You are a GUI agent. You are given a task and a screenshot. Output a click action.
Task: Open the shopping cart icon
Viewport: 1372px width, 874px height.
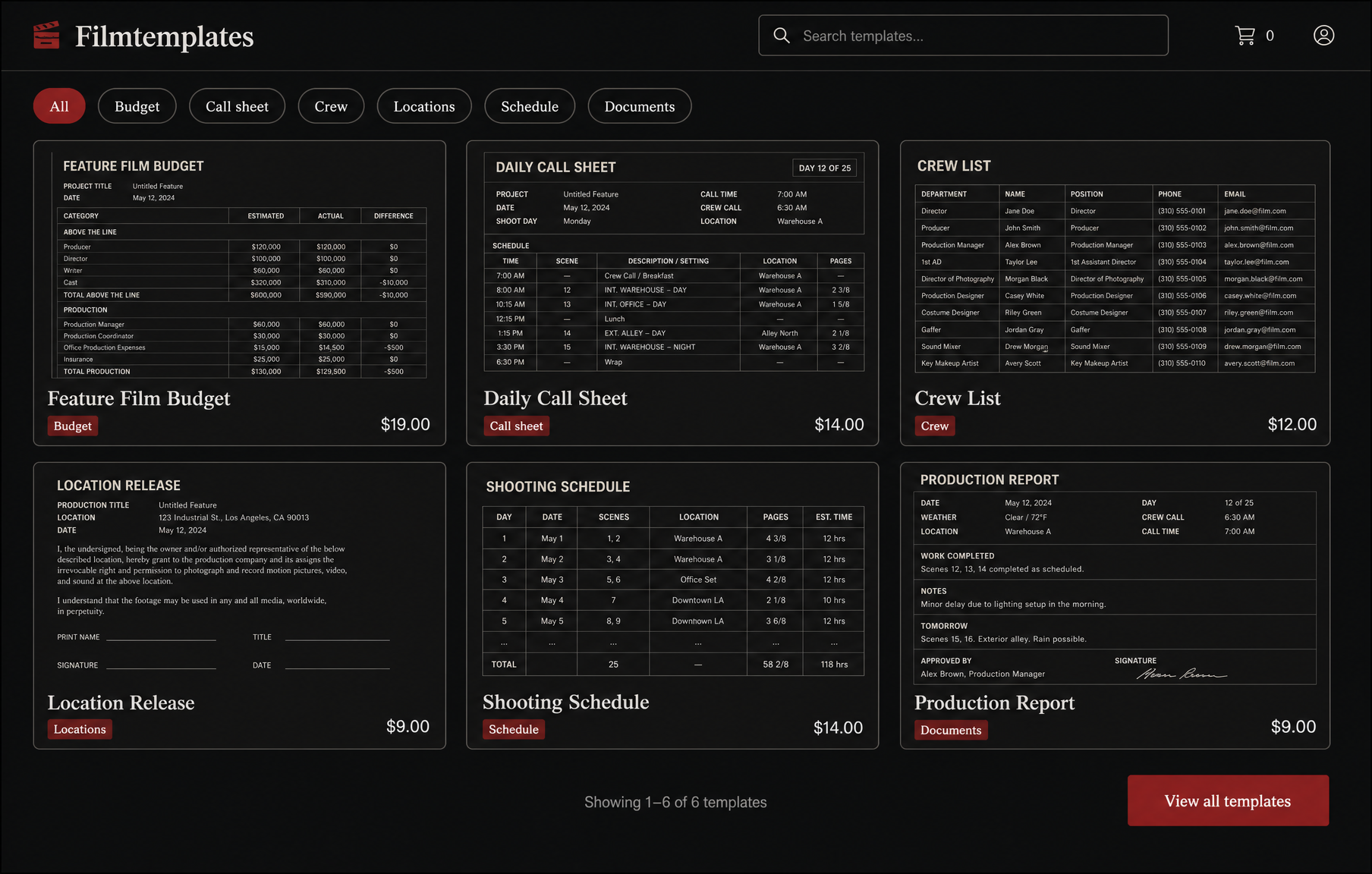1245,36
